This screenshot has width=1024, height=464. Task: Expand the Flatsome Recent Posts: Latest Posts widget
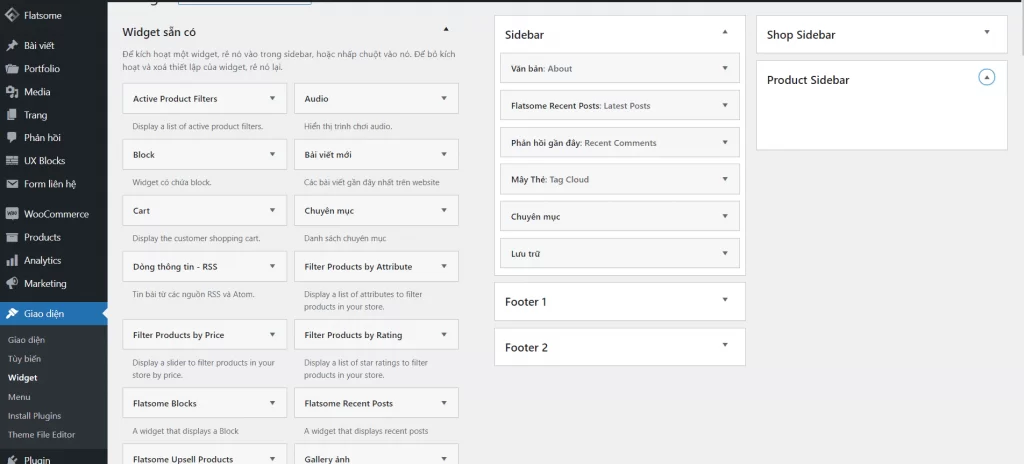click(724, 105)
